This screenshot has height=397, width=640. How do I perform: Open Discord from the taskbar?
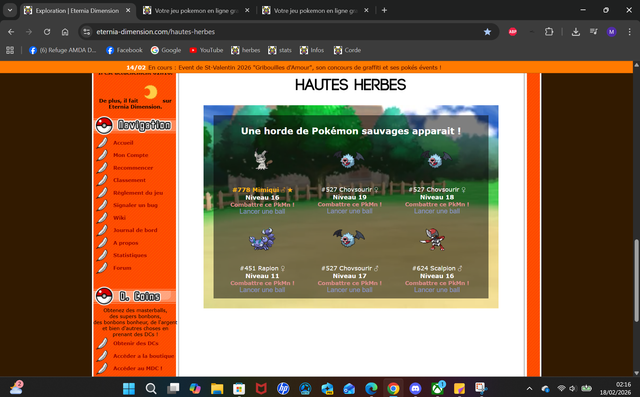click(x=415, y=388)
